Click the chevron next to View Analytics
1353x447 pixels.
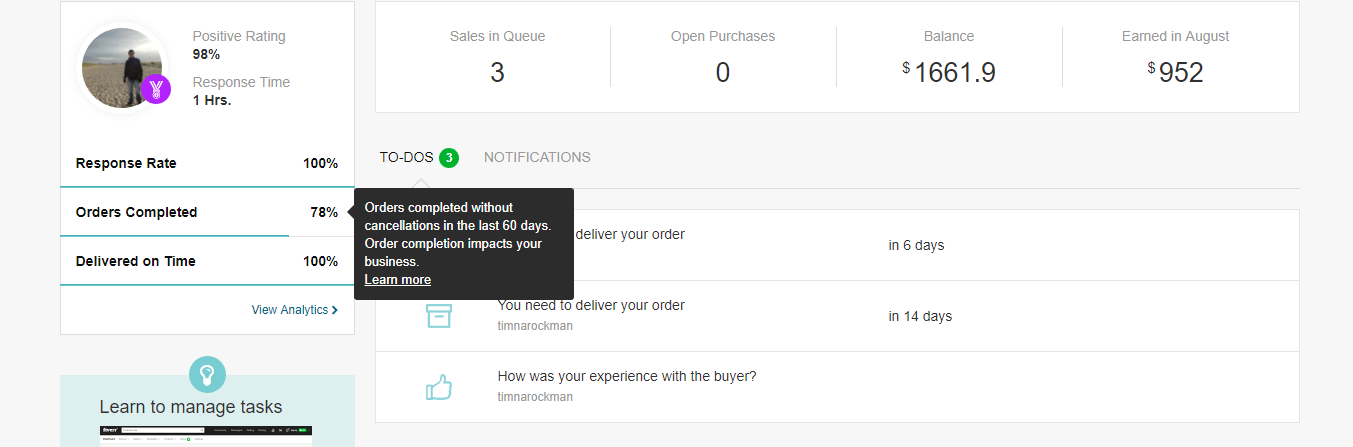[335, 310]
